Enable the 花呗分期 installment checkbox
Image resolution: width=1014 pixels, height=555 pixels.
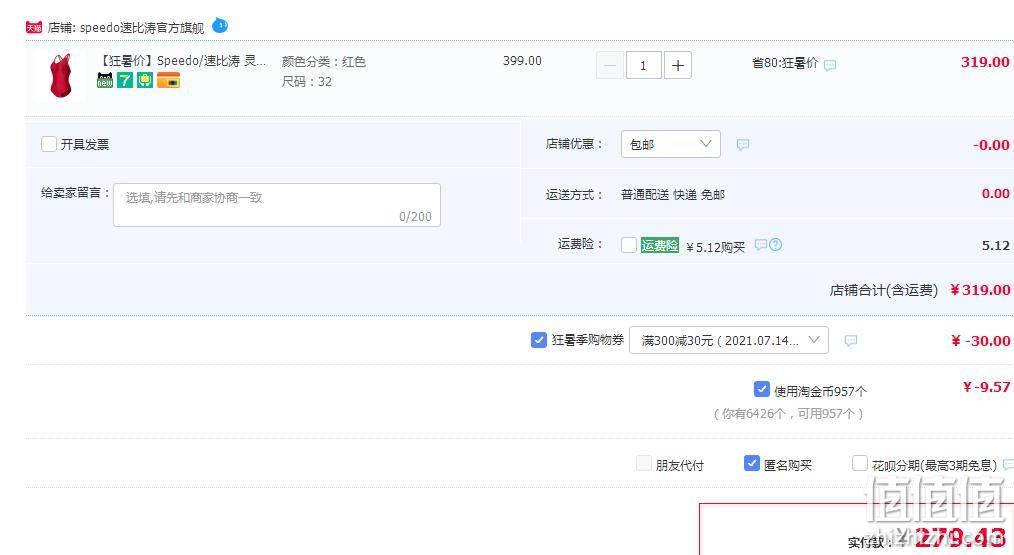coord(859,463)
